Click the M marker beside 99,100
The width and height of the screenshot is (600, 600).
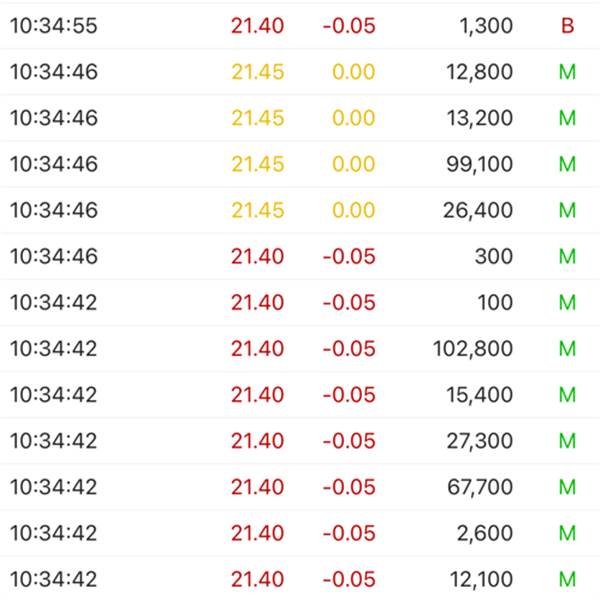[x=567, y=164]
